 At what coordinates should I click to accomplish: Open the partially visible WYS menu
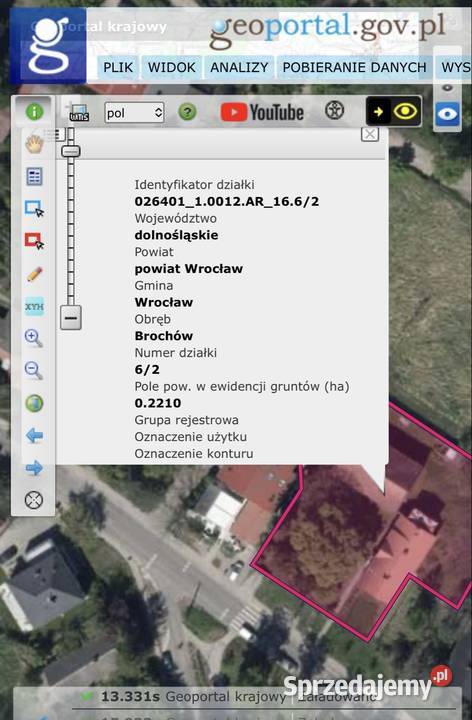pos(454,68)
